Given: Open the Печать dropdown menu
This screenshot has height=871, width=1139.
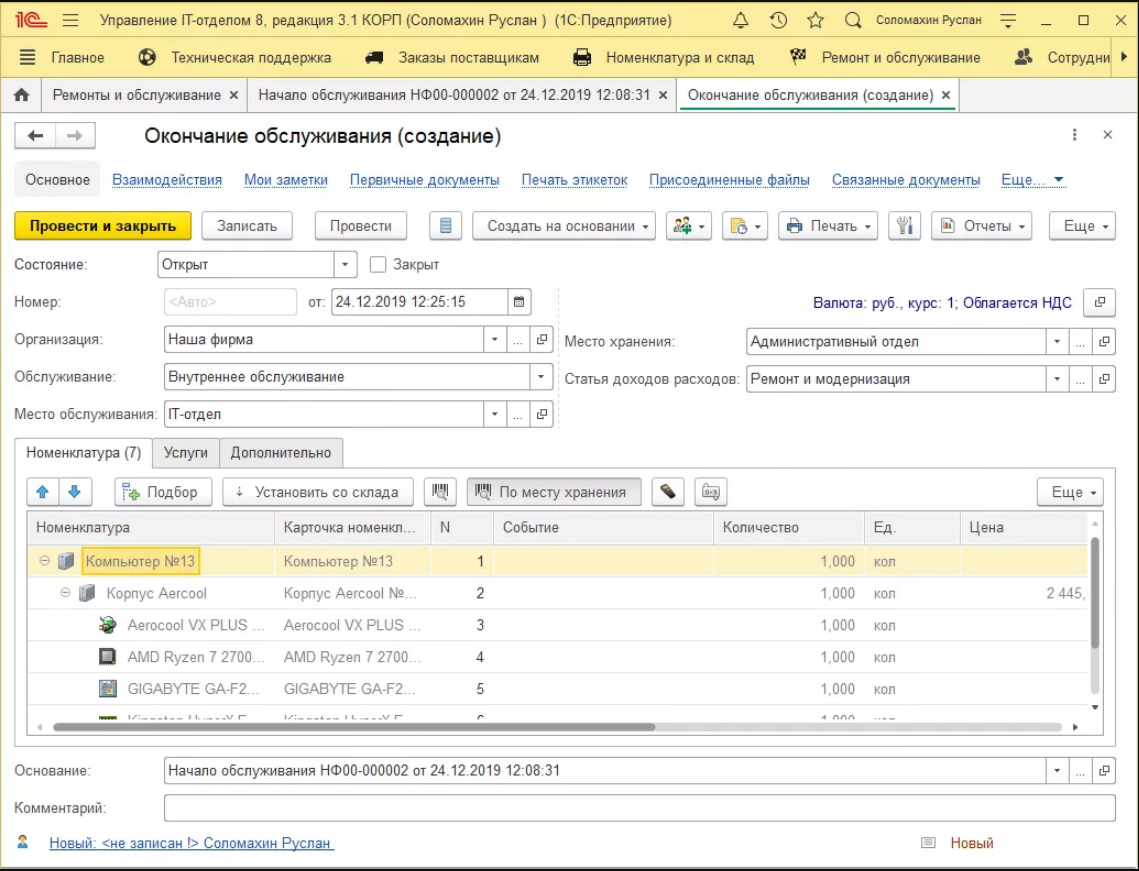Looking at the screenshot, I should coord(827,226).
